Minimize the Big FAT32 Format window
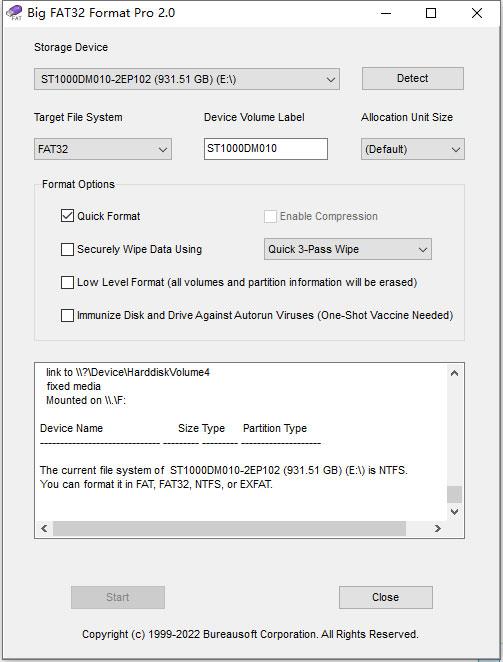Image resolution: width=503 pixels, height=662 pixels. coord(386,13)
